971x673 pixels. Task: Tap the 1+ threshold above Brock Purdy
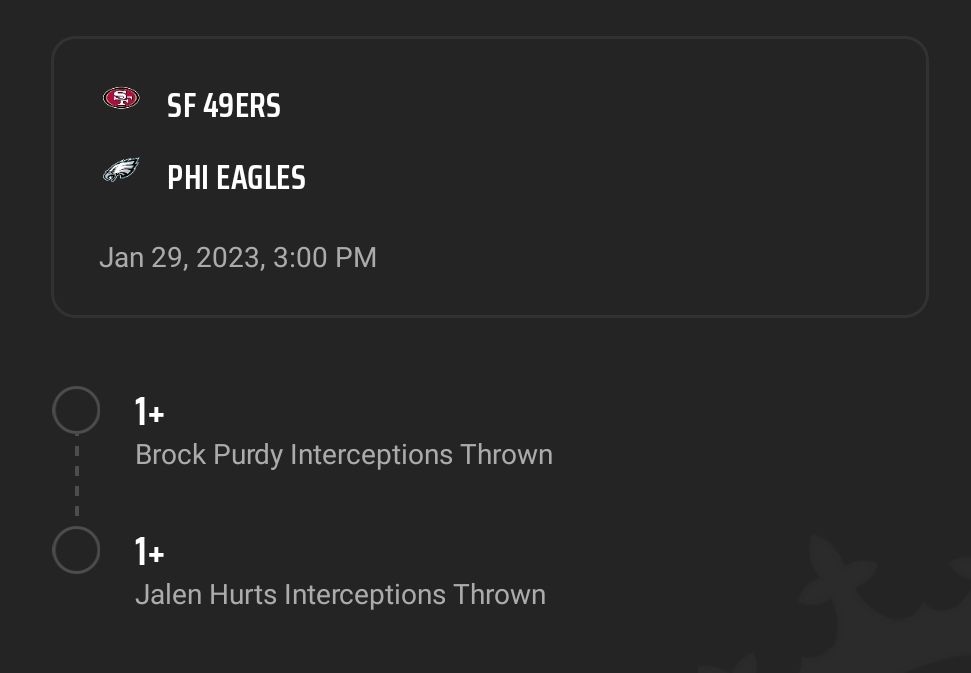pos(149,412)
